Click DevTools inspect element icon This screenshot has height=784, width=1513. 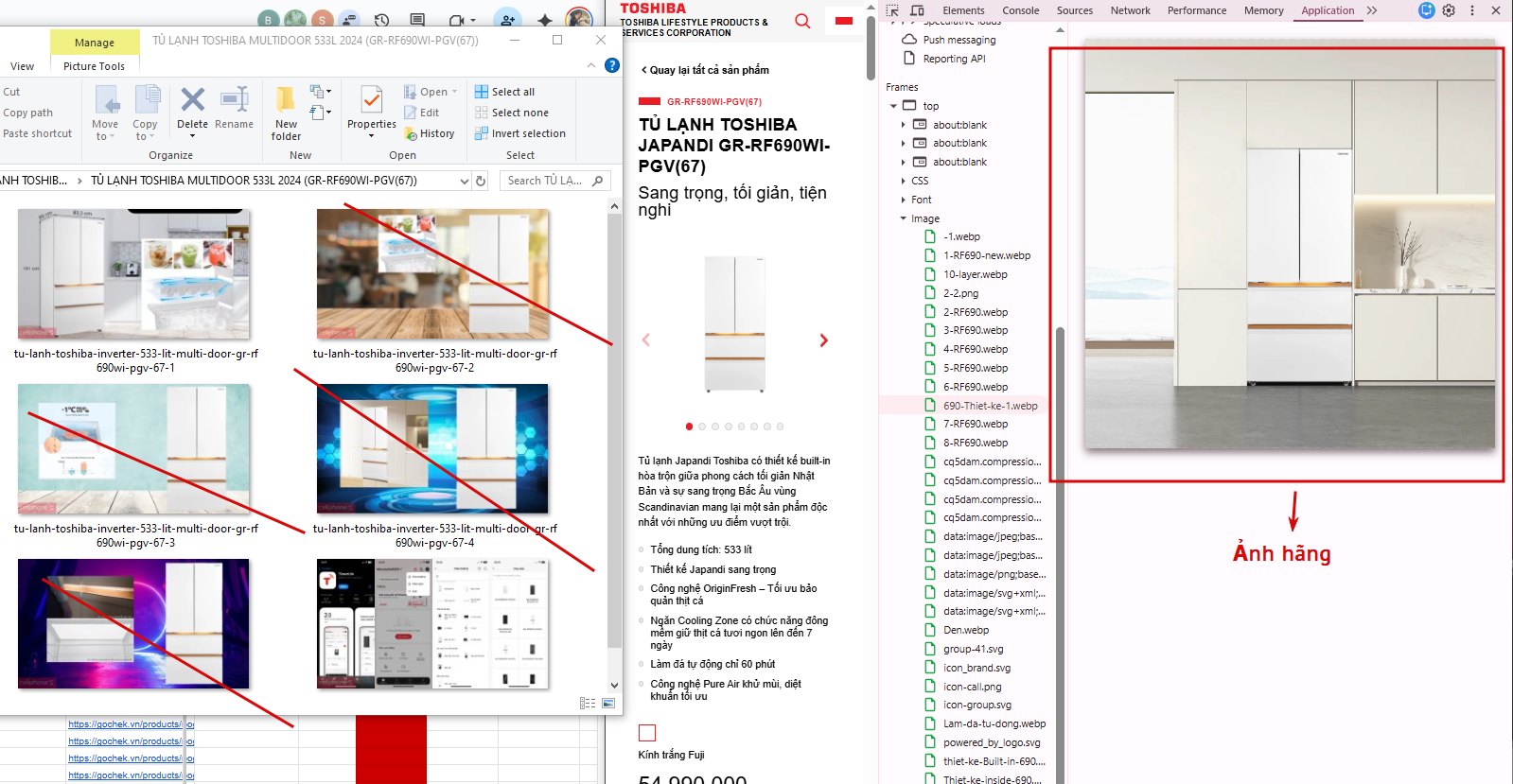coord(893,10)
